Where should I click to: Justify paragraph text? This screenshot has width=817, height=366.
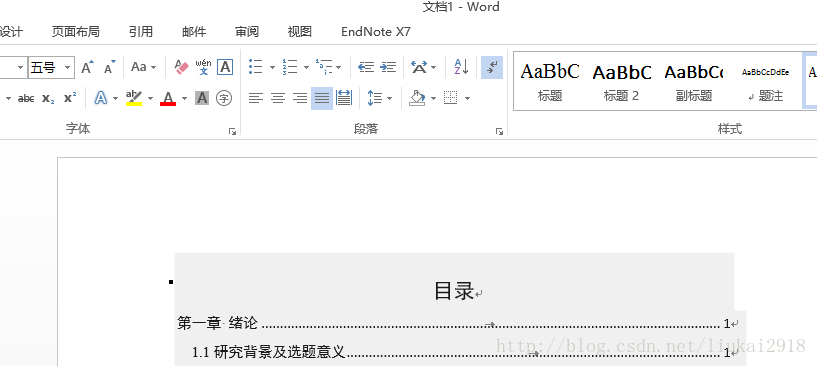322,98
